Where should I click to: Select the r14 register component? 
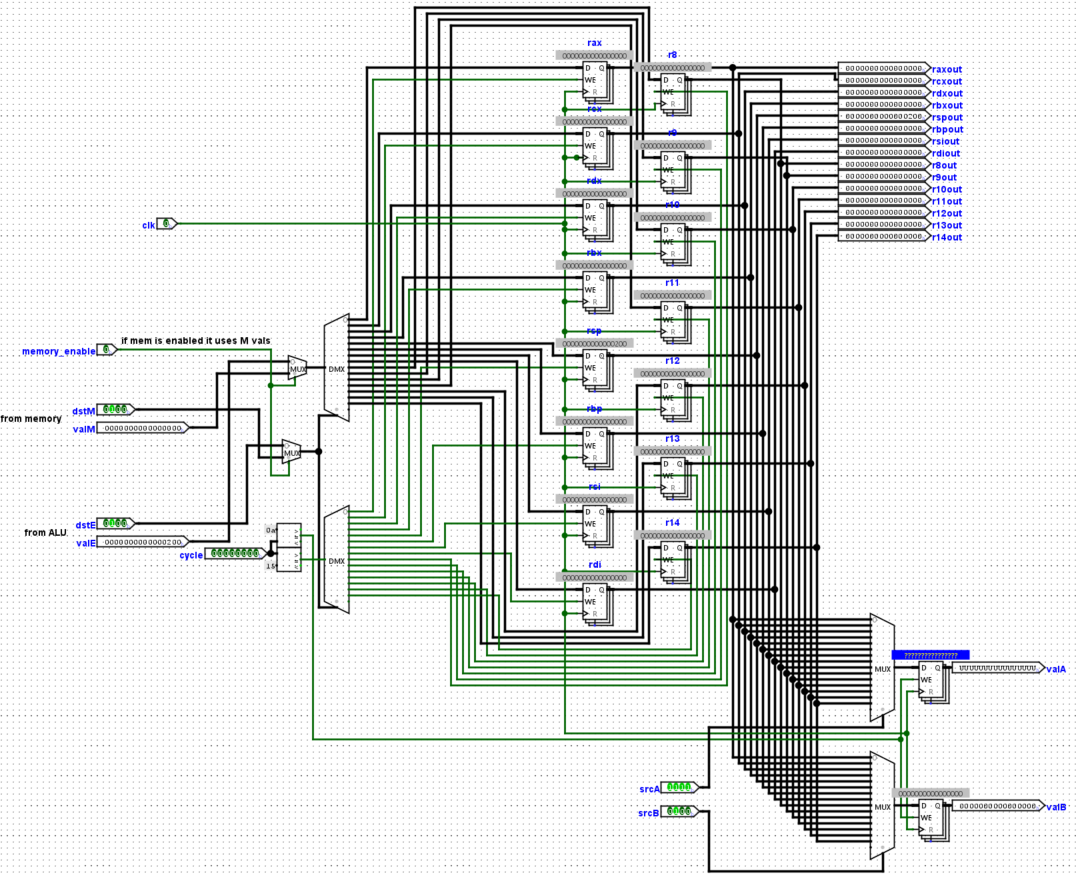tap(674, 562)
